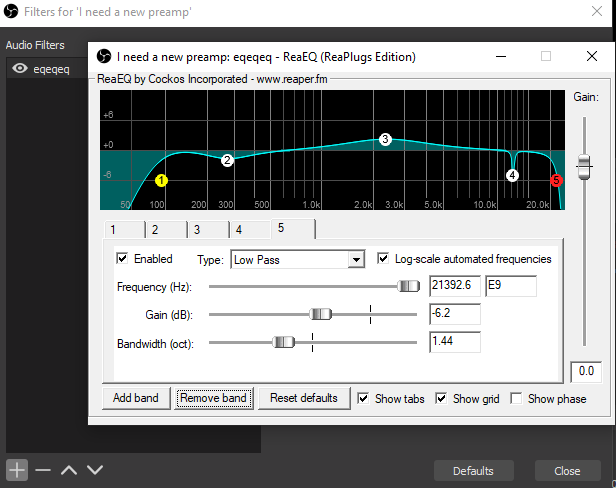
Task: Select EQ band point 1 on graph
Action: coord(161,180)
